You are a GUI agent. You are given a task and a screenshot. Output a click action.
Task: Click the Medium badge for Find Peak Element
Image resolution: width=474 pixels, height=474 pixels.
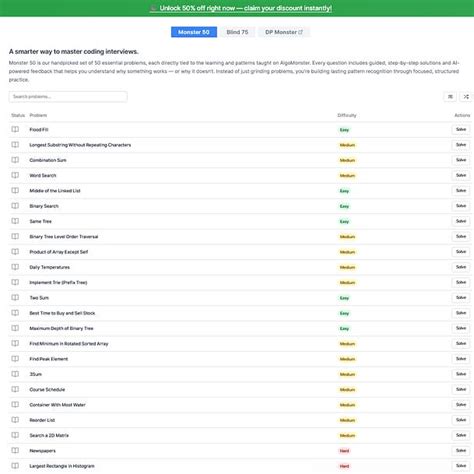[x=347, y=359]
